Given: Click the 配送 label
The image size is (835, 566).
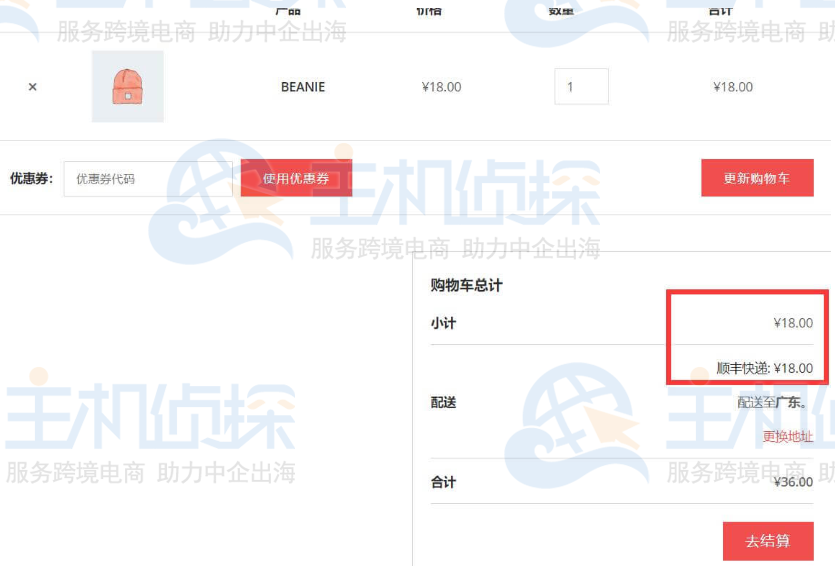Looking at the screenshot, I should [x=443, y=403].
